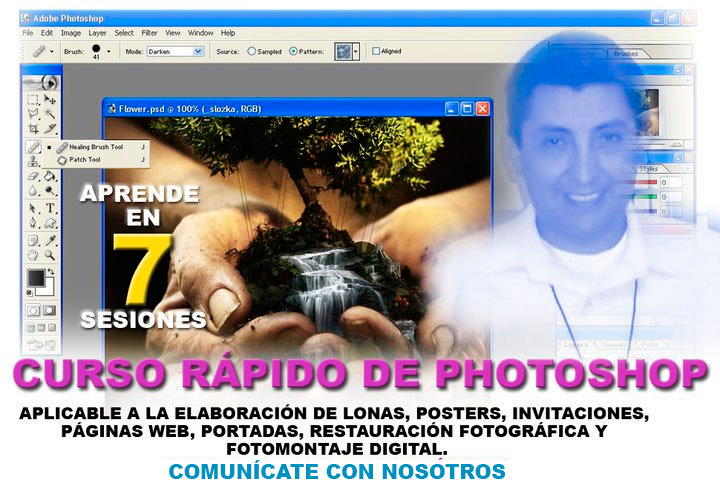Click the swap foreground/background colors arrow
Screen dimensions: 720x483
click(x=51, y=272)
